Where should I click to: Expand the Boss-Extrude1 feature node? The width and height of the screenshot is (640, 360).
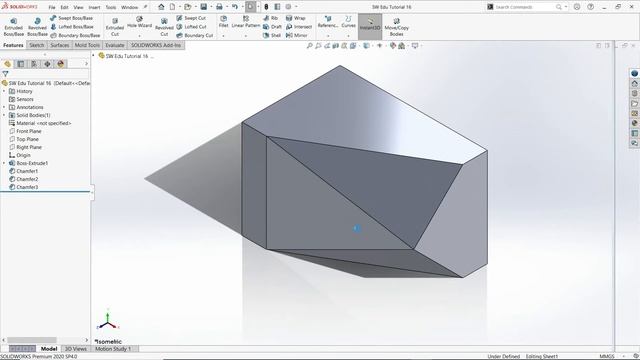[x=4, y=163]
